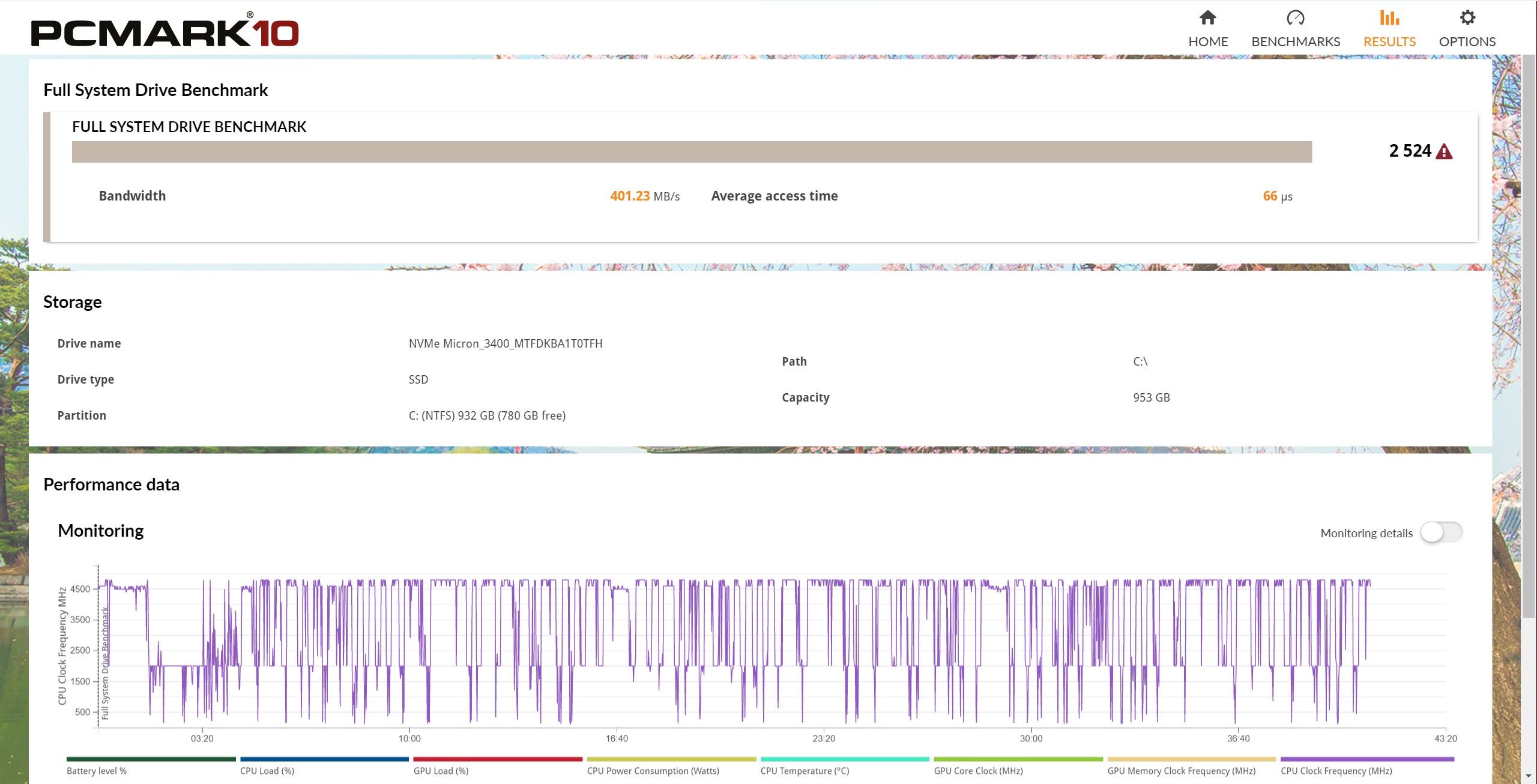The height and width of the screenshot is (784, 1537).
Task: Click the Monitoring heading
Action: click(101, 531)
